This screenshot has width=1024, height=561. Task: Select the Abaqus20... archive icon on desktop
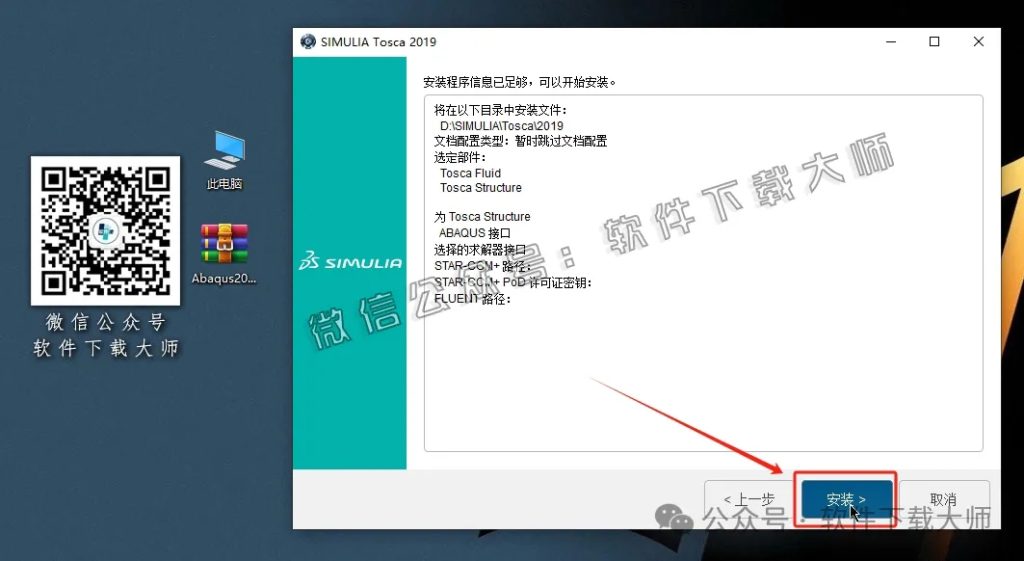coord(224,255)
